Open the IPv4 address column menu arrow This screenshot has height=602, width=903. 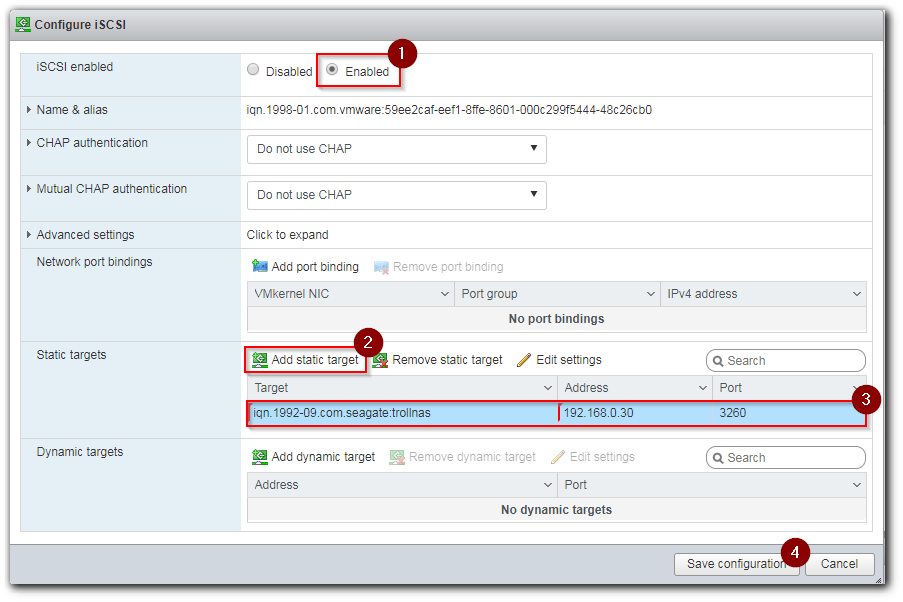(x=857, y=294)
